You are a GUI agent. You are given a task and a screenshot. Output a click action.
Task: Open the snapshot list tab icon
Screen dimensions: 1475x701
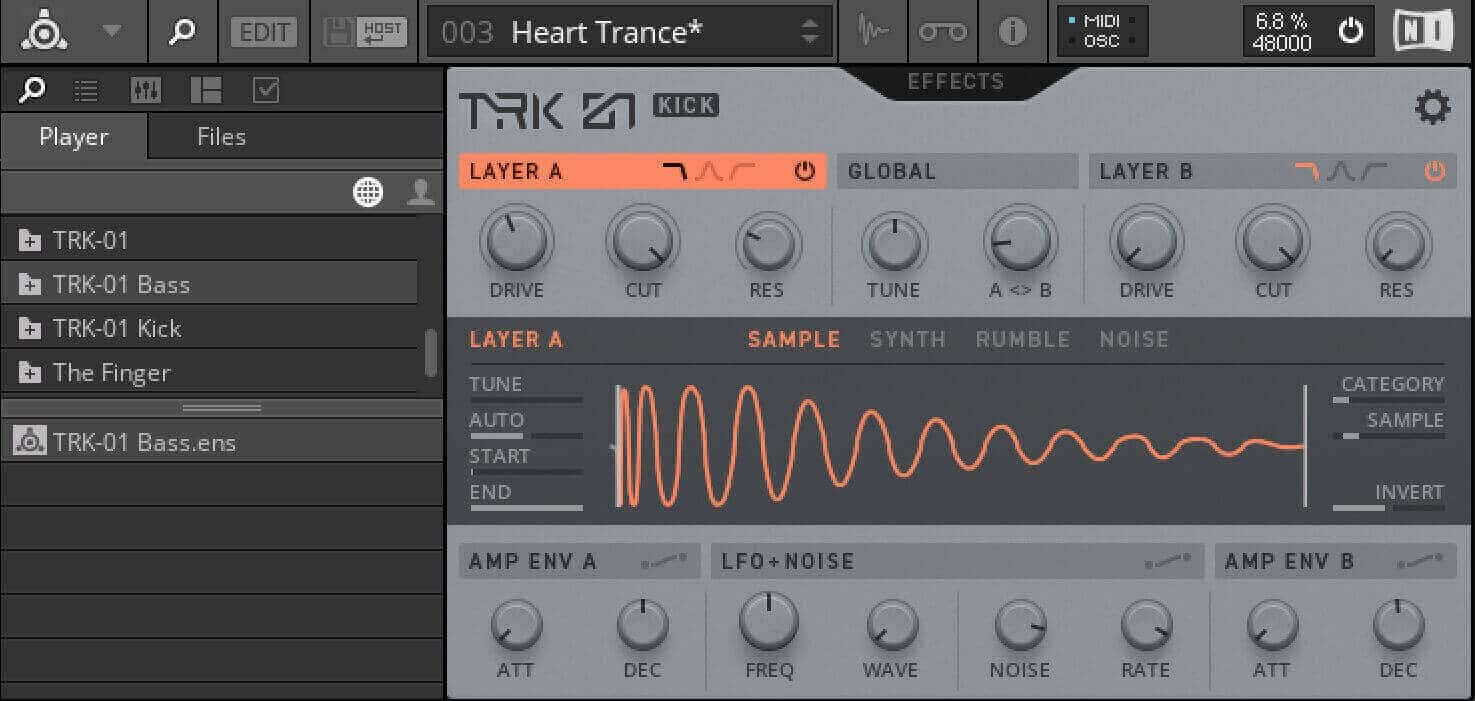click(87, 91)
